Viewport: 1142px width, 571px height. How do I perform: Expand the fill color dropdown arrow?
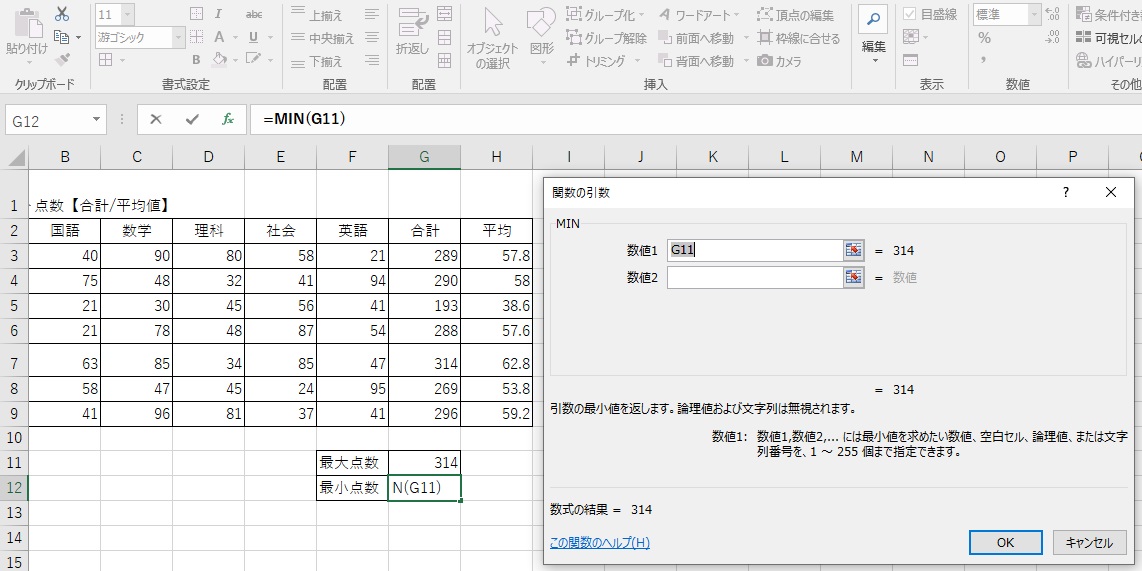[237, 60]
